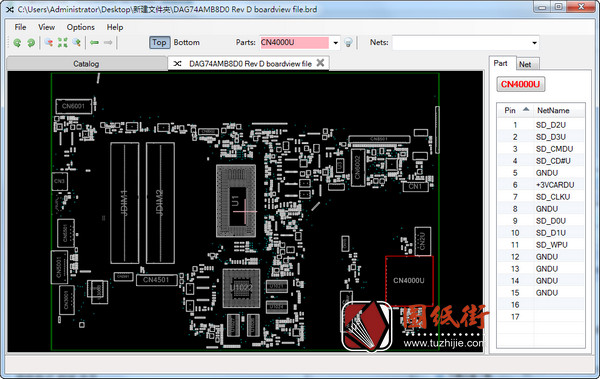Image resolution: width=600 pixels, height=379 pixels.
Task: Select the DAG74AMB8D0 Rev D boardview tab
Action: pyautogui.click(x=250, y=64)
